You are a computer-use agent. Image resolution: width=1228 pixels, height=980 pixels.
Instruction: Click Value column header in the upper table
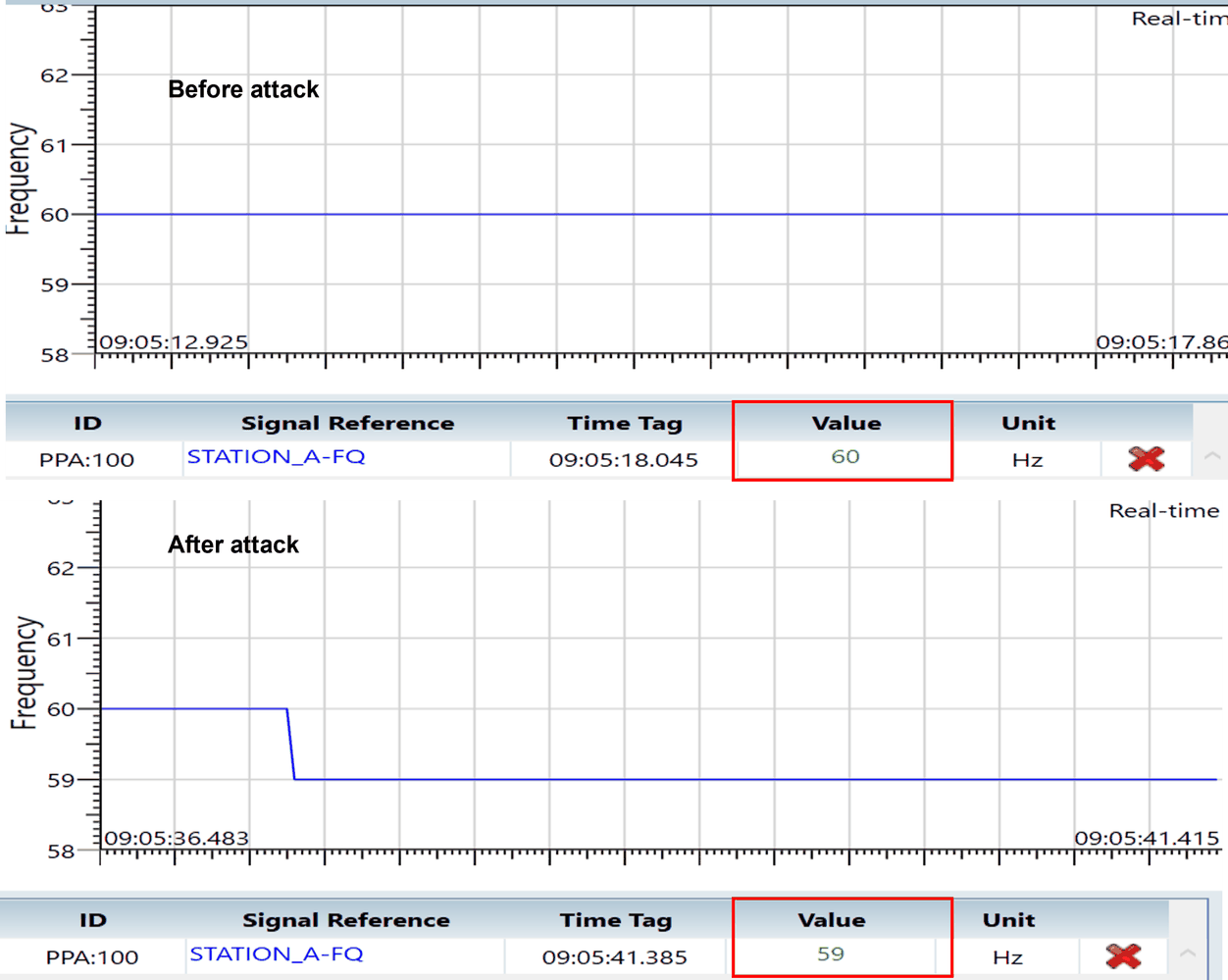845,423
